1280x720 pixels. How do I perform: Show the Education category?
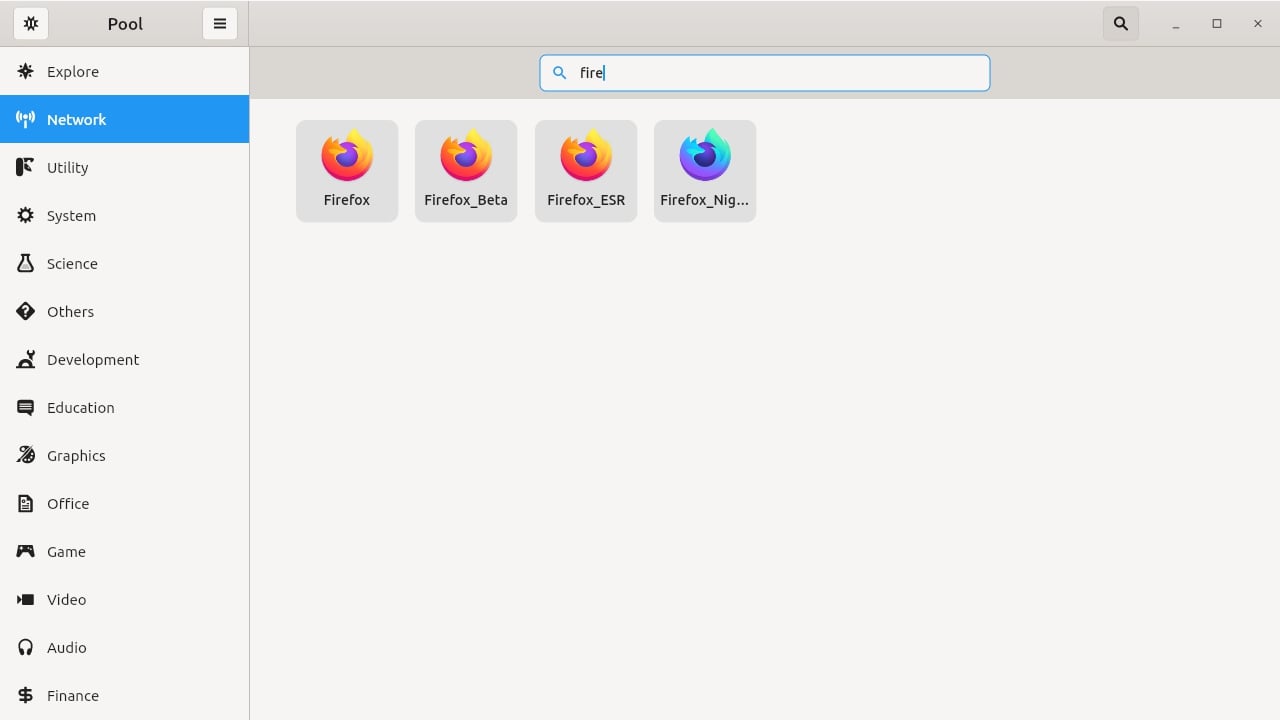pos(124,407)
